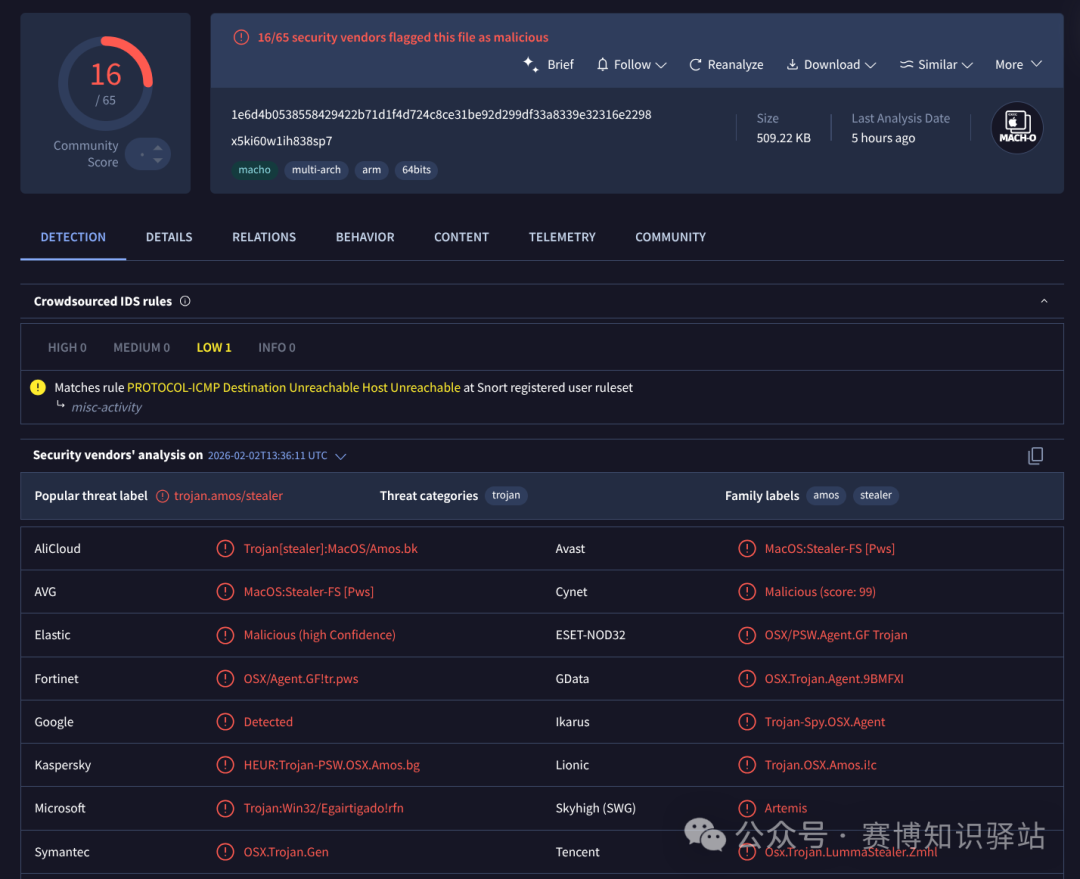Image resolution: width=1080 pixels, height=879 pixels.
Task: Open the PROTOCOL-ICMP Destination Unreachable rule link
Action: [293, 387]
